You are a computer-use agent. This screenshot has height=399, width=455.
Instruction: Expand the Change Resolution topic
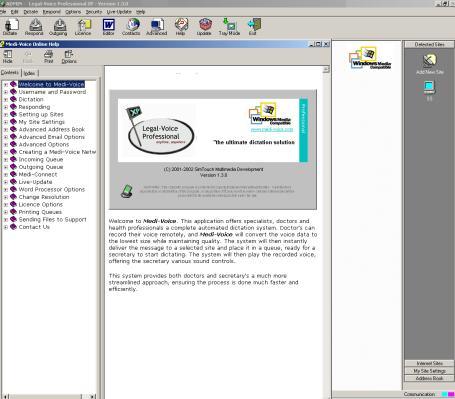(x=5, y=197)
